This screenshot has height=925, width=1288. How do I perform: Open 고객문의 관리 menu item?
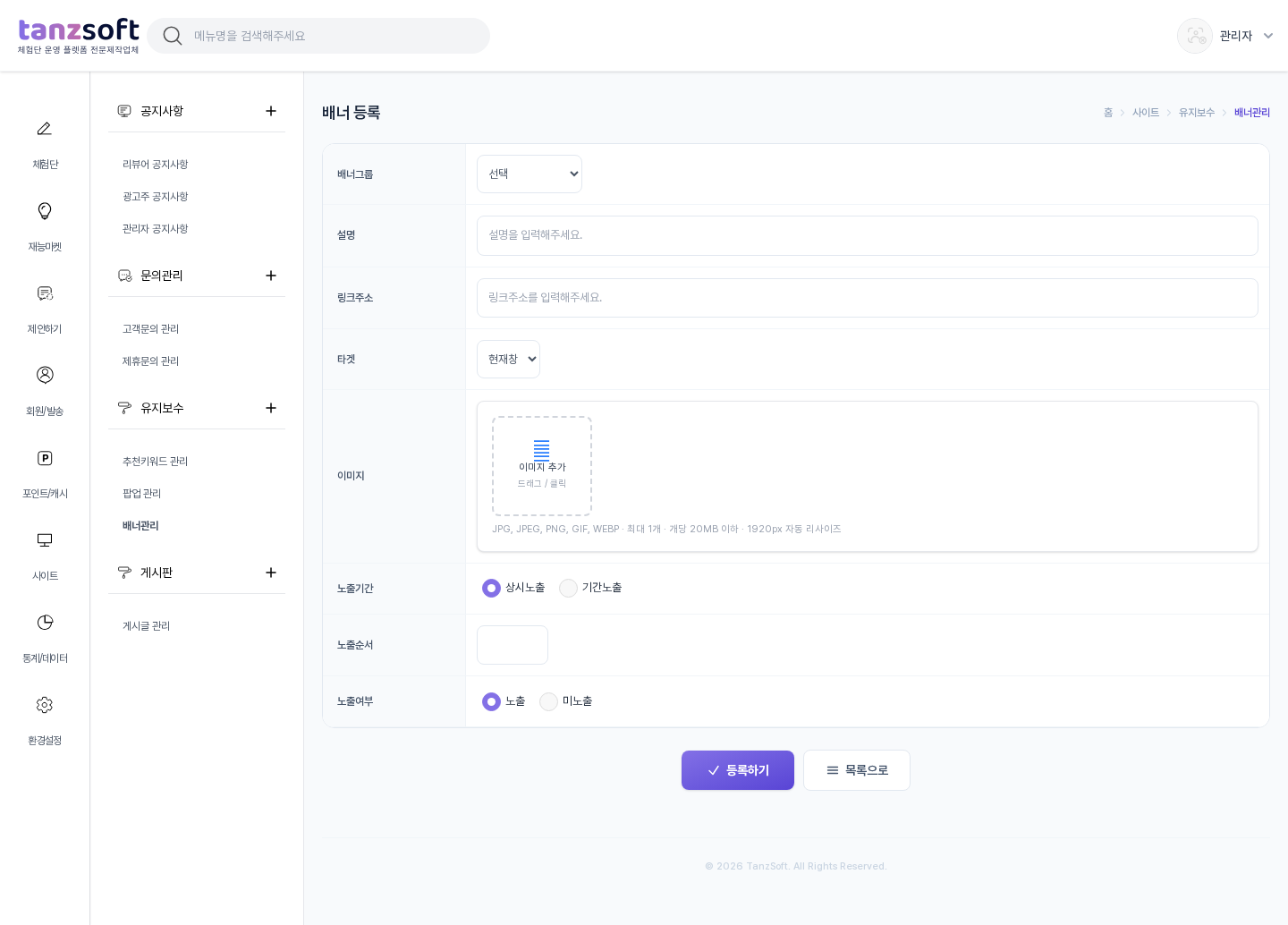pyautogui.click(x=150, y=329)
